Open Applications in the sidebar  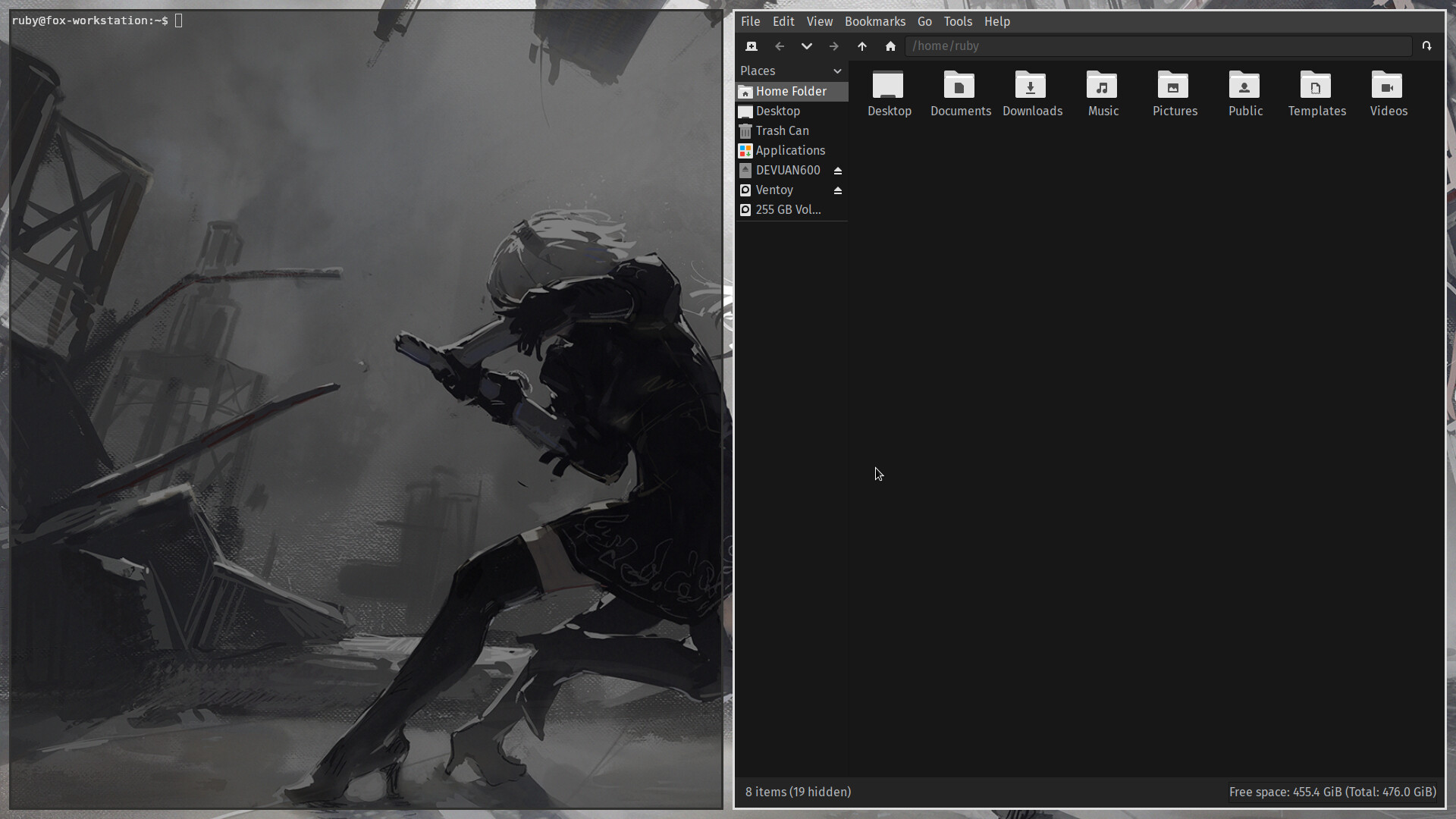point(789,150)
